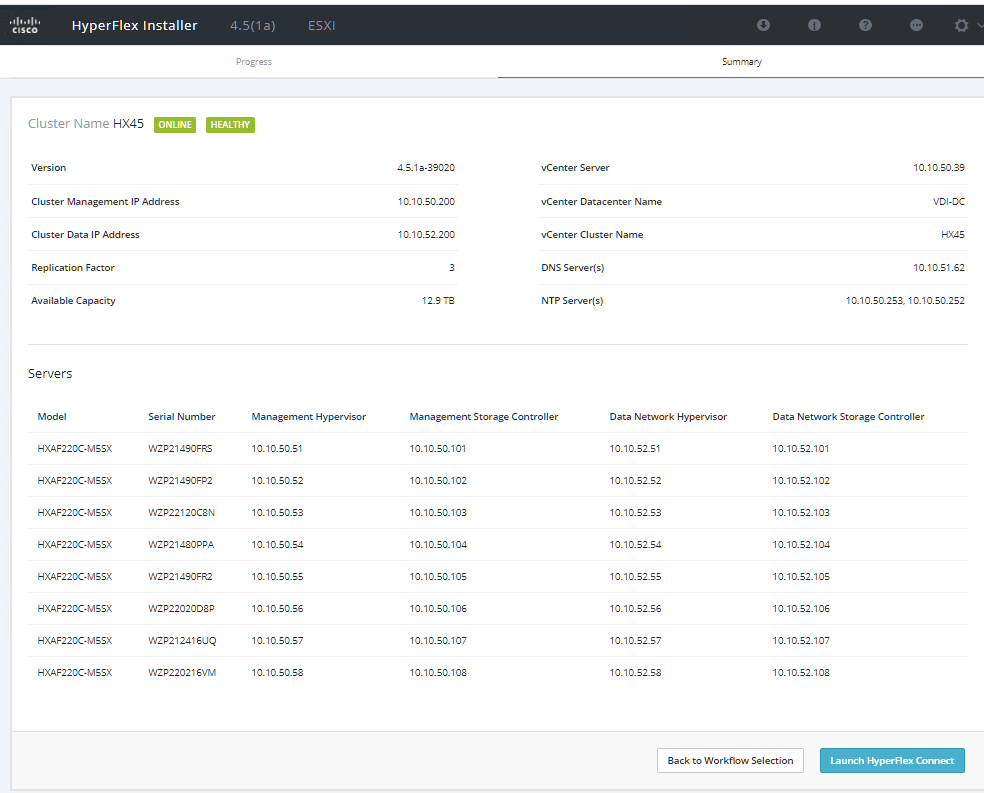Click the ONLINE status badge
This screenshot has height=793, width=984.
(x=175, y=125)
